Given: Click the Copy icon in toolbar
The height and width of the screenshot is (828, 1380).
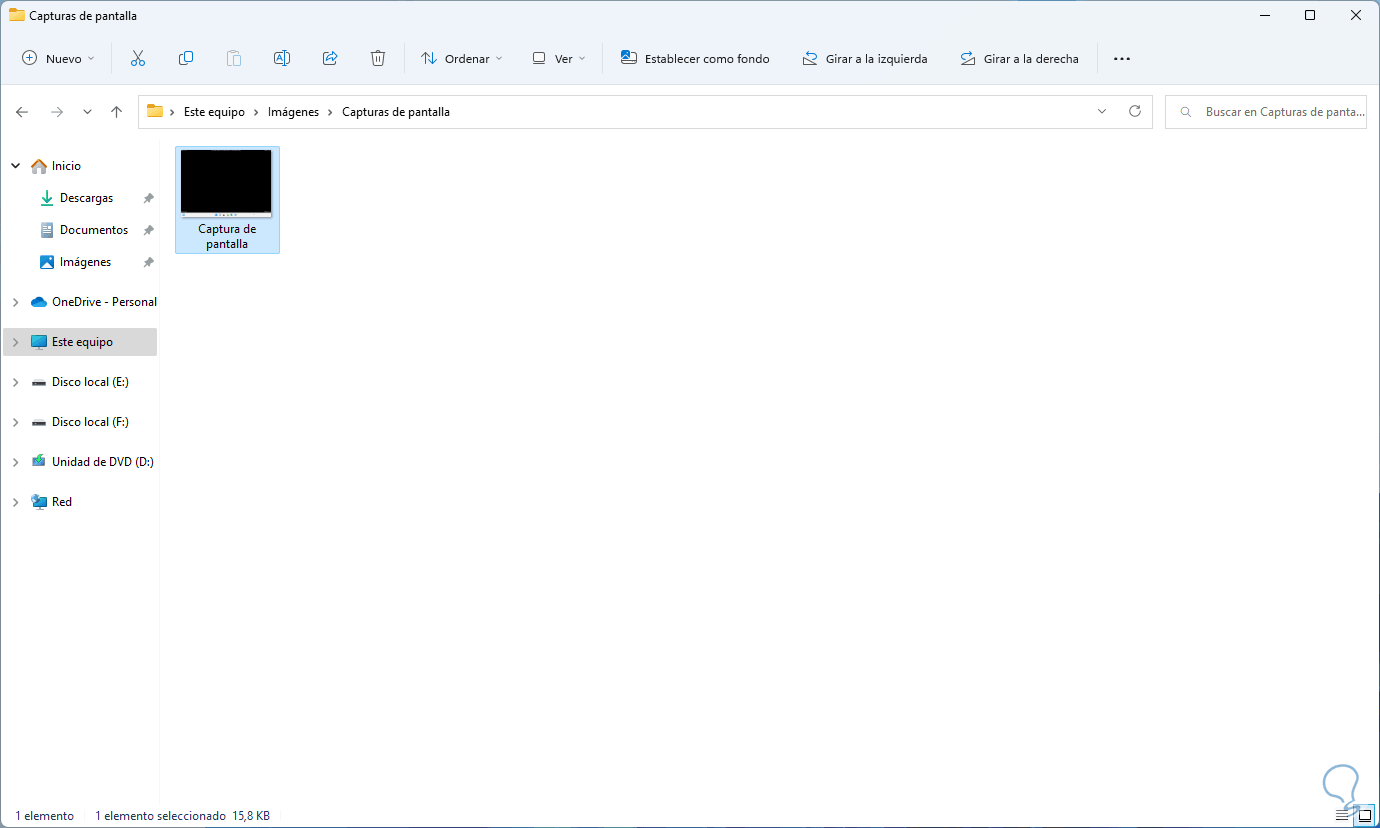Looking at the screenshot, I should tap(186, 59).
